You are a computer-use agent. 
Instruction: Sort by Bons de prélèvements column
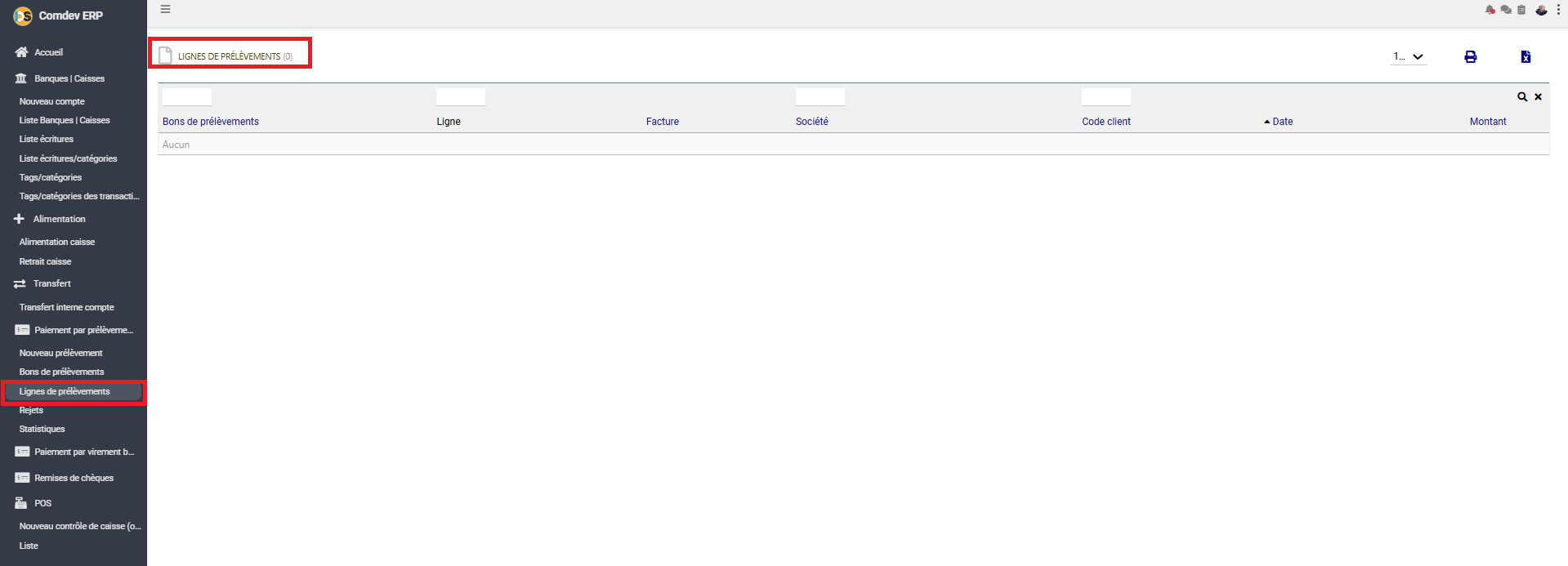[x=210, y=122]
